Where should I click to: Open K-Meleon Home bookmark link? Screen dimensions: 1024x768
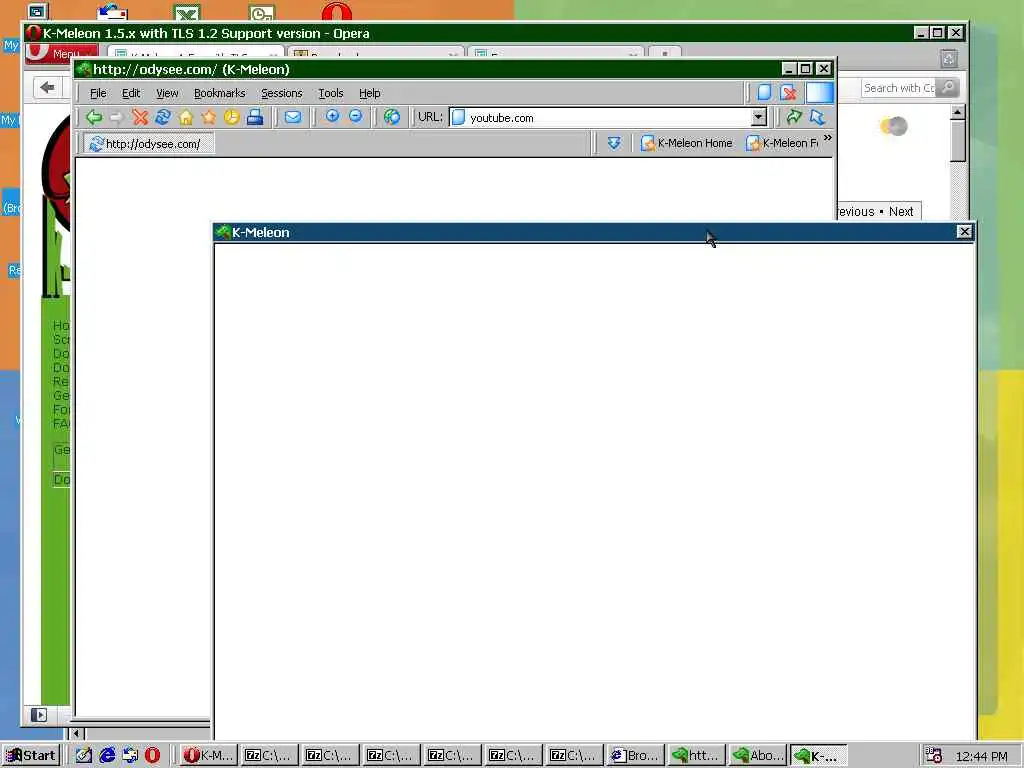pyautogui.click(x=686, y=143)
